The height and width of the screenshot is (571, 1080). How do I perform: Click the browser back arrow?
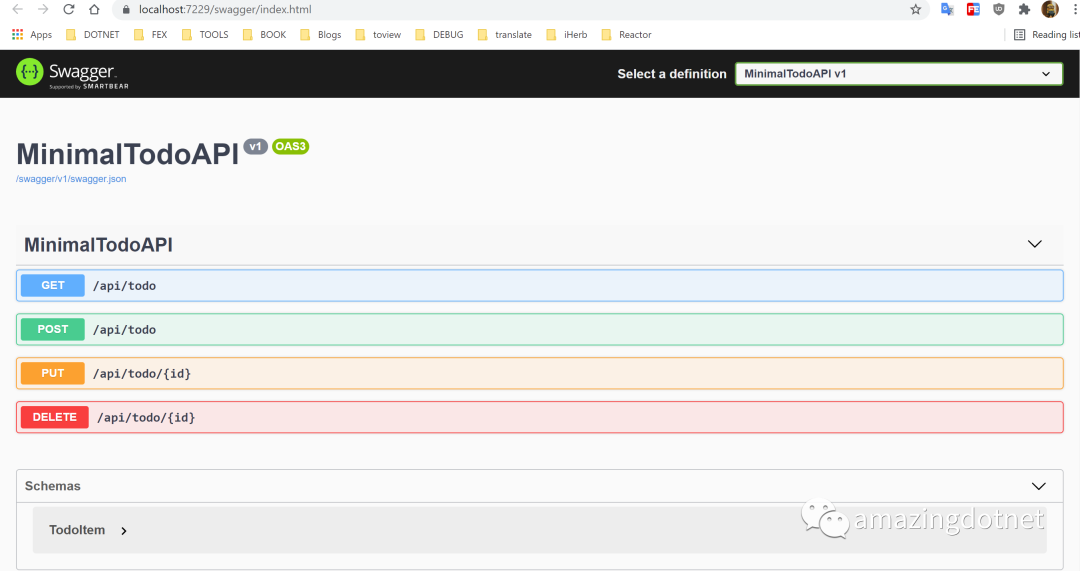[x=18, y=9]
